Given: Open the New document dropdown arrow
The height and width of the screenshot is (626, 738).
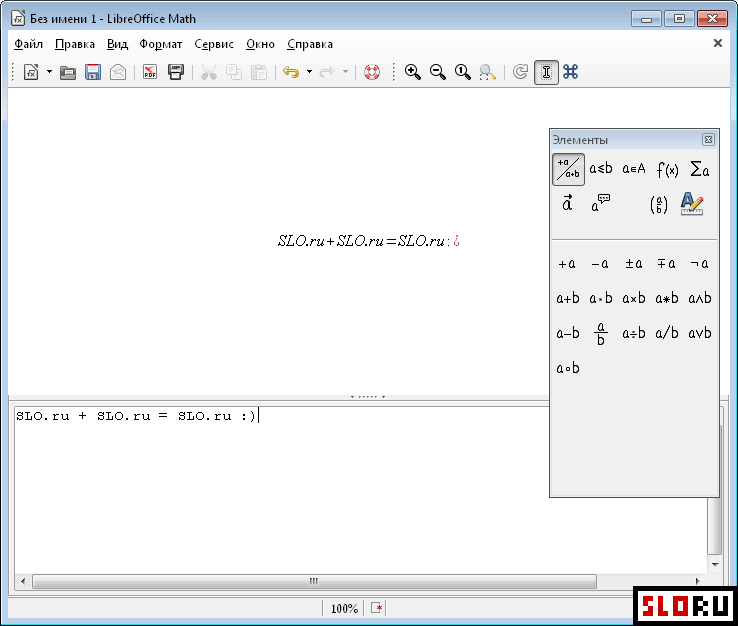Looking at the screenshot, I should point(49,72).
